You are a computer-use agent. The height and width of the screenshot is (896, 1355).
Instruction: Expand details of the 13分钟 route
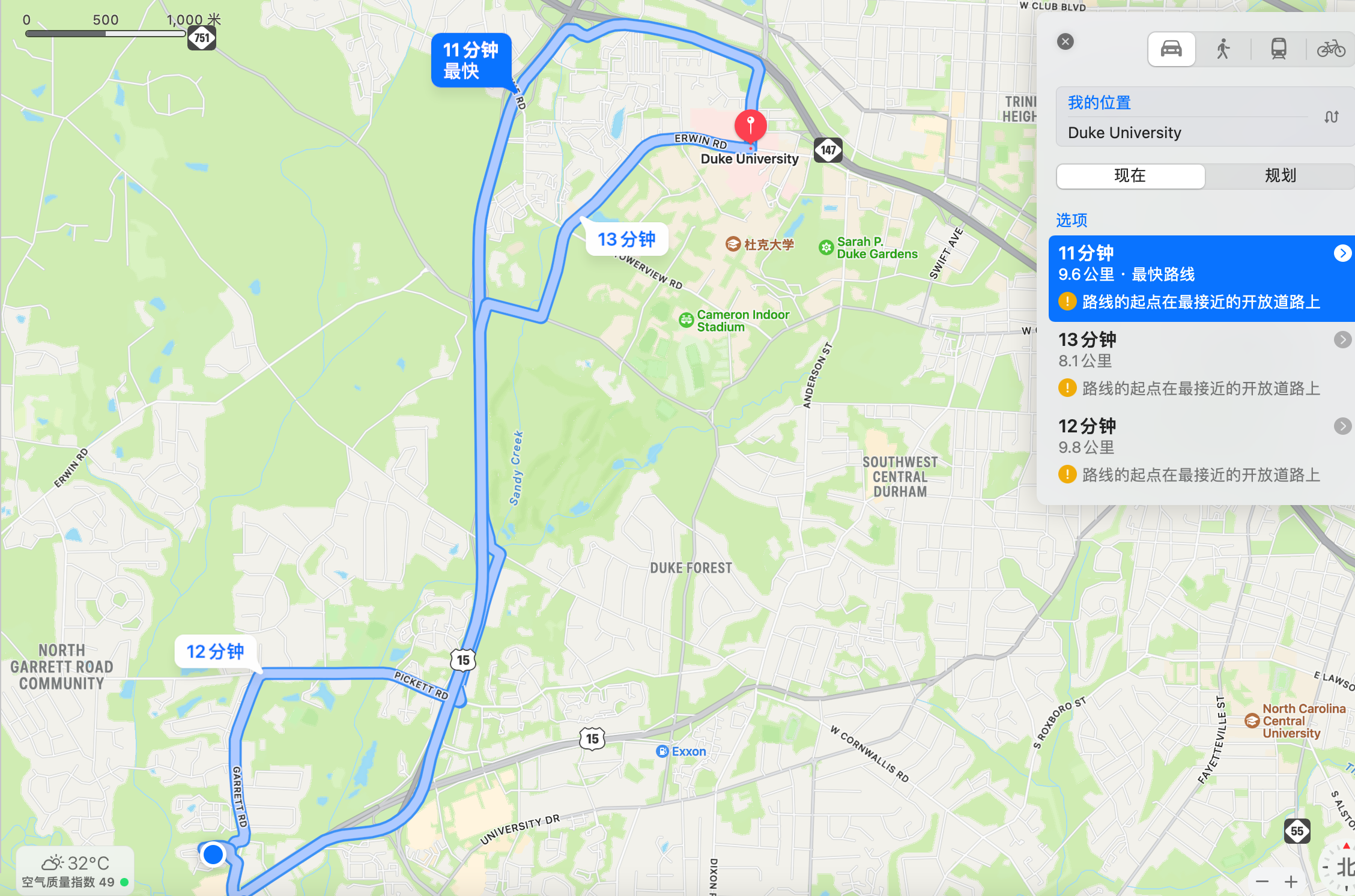pos(1342,340)
